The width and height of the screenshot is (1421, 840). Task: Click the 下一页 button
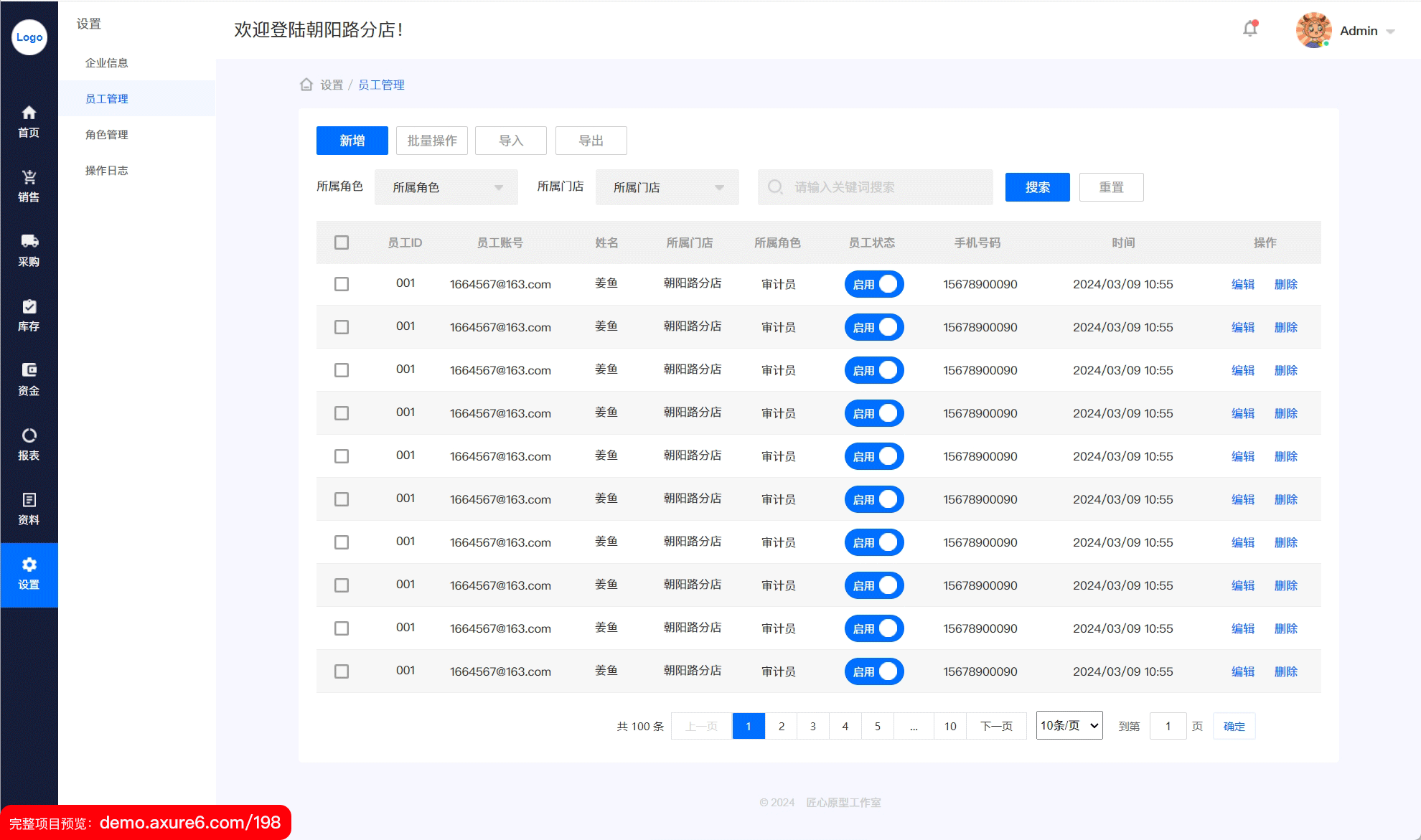point(997,726)
